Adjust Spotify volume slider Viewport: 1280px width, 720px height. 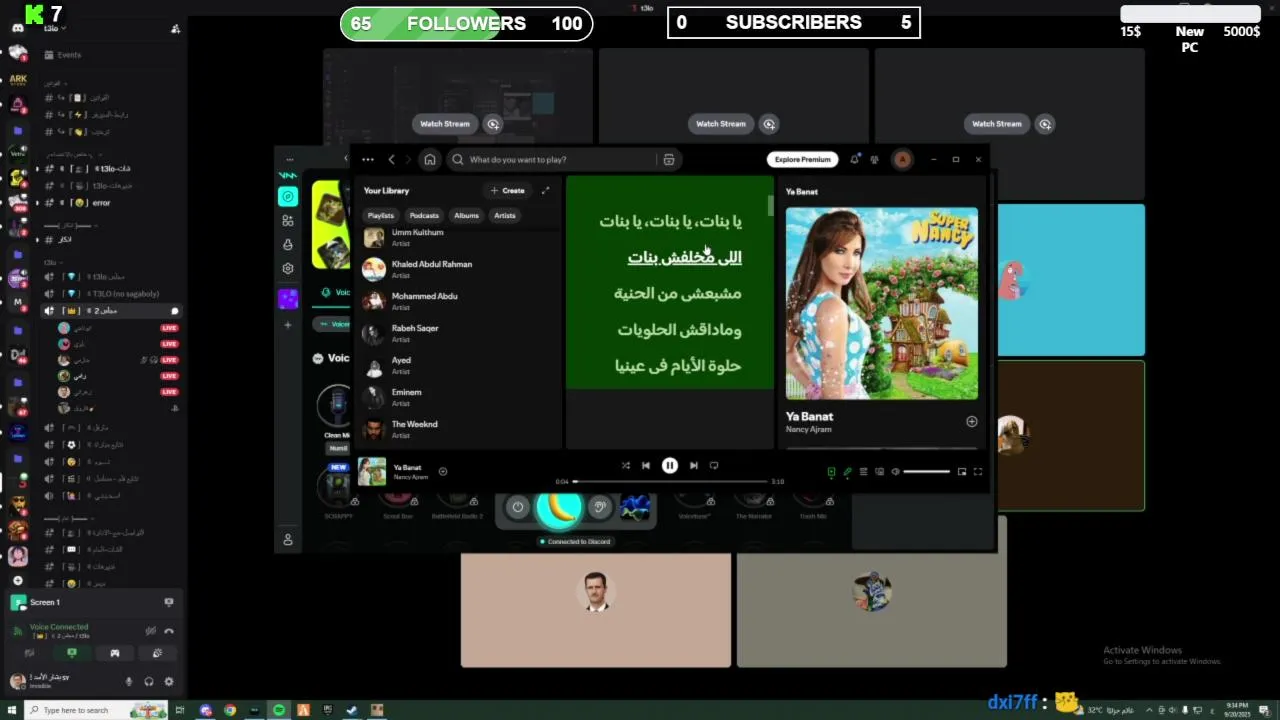(927, 471)
